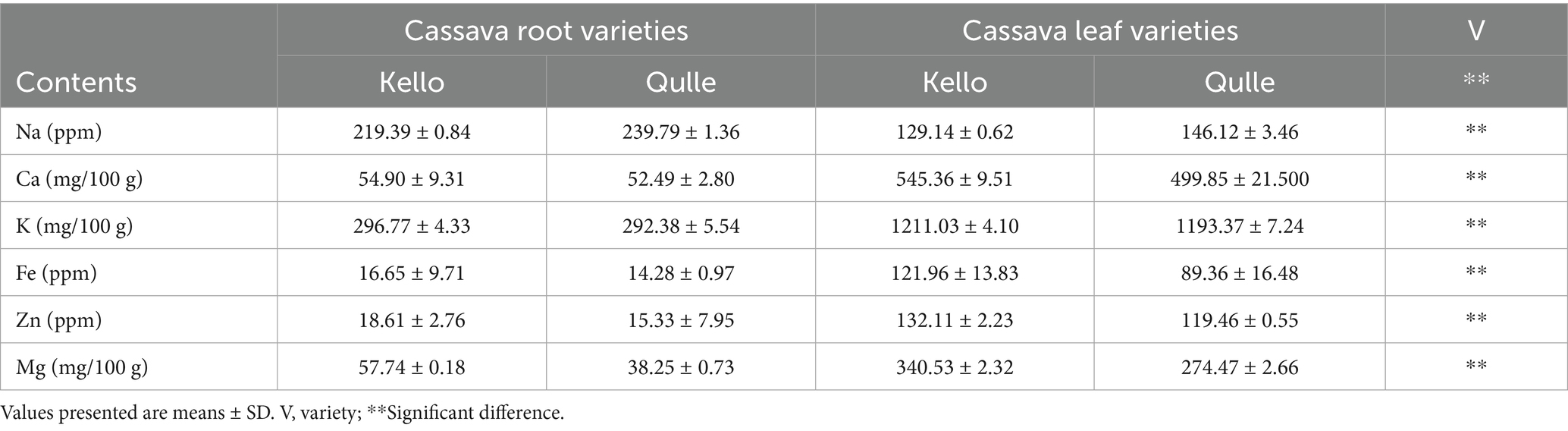1568x431 pixels.
Task: Click the Cassava leaf varieties header
Action: 1099,31
